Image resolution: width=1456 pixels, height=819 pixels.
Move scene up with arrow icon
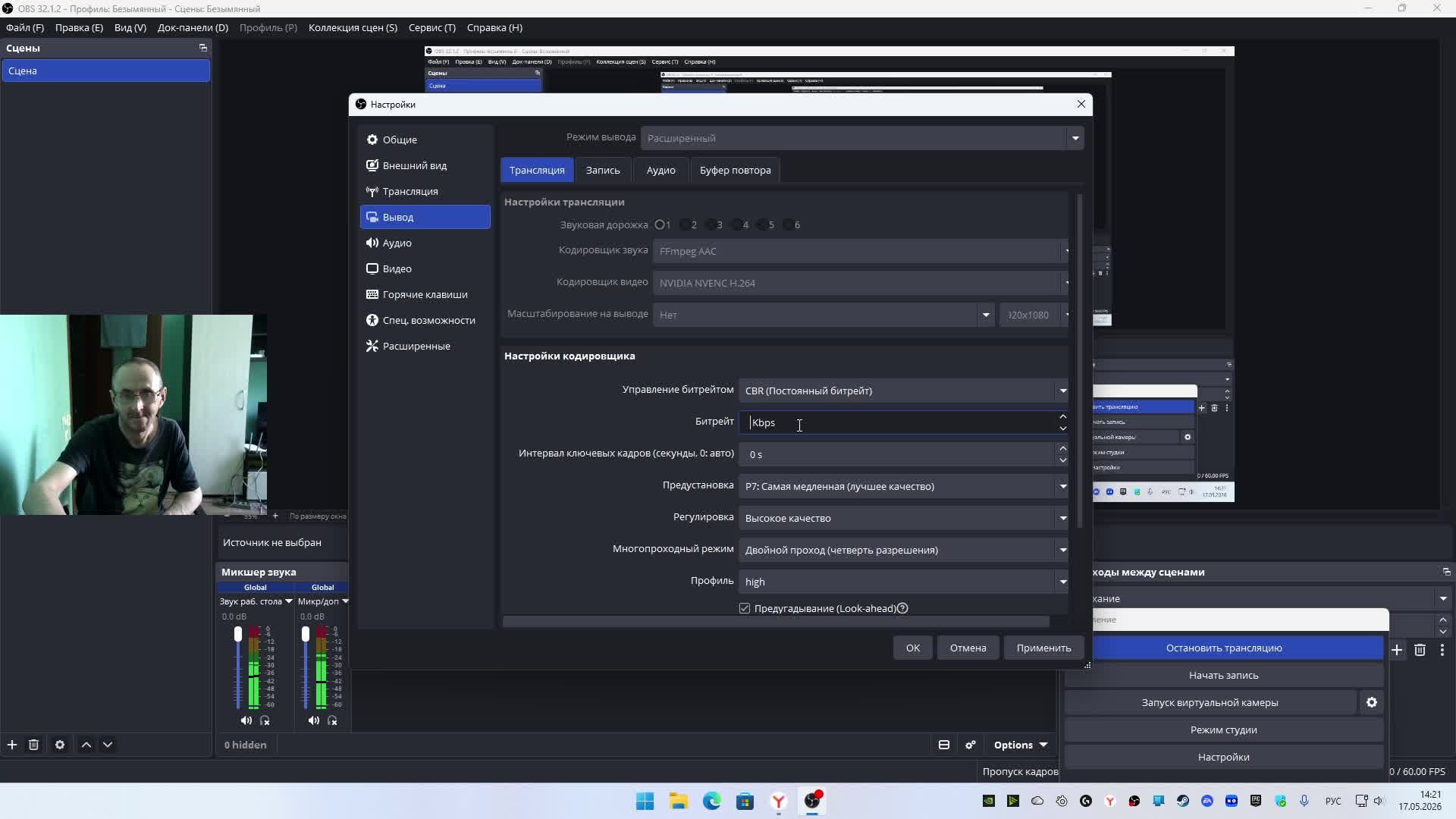point(86,745)
